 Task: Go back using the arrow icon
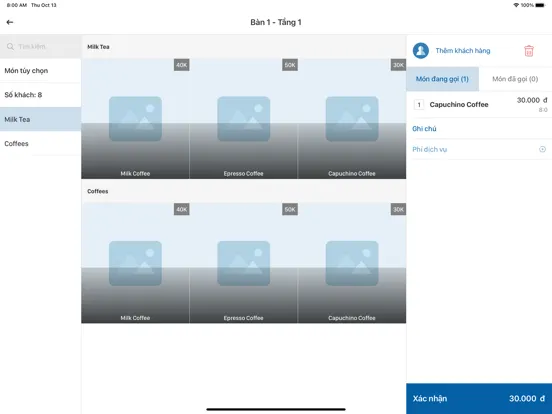click(10, 22)
